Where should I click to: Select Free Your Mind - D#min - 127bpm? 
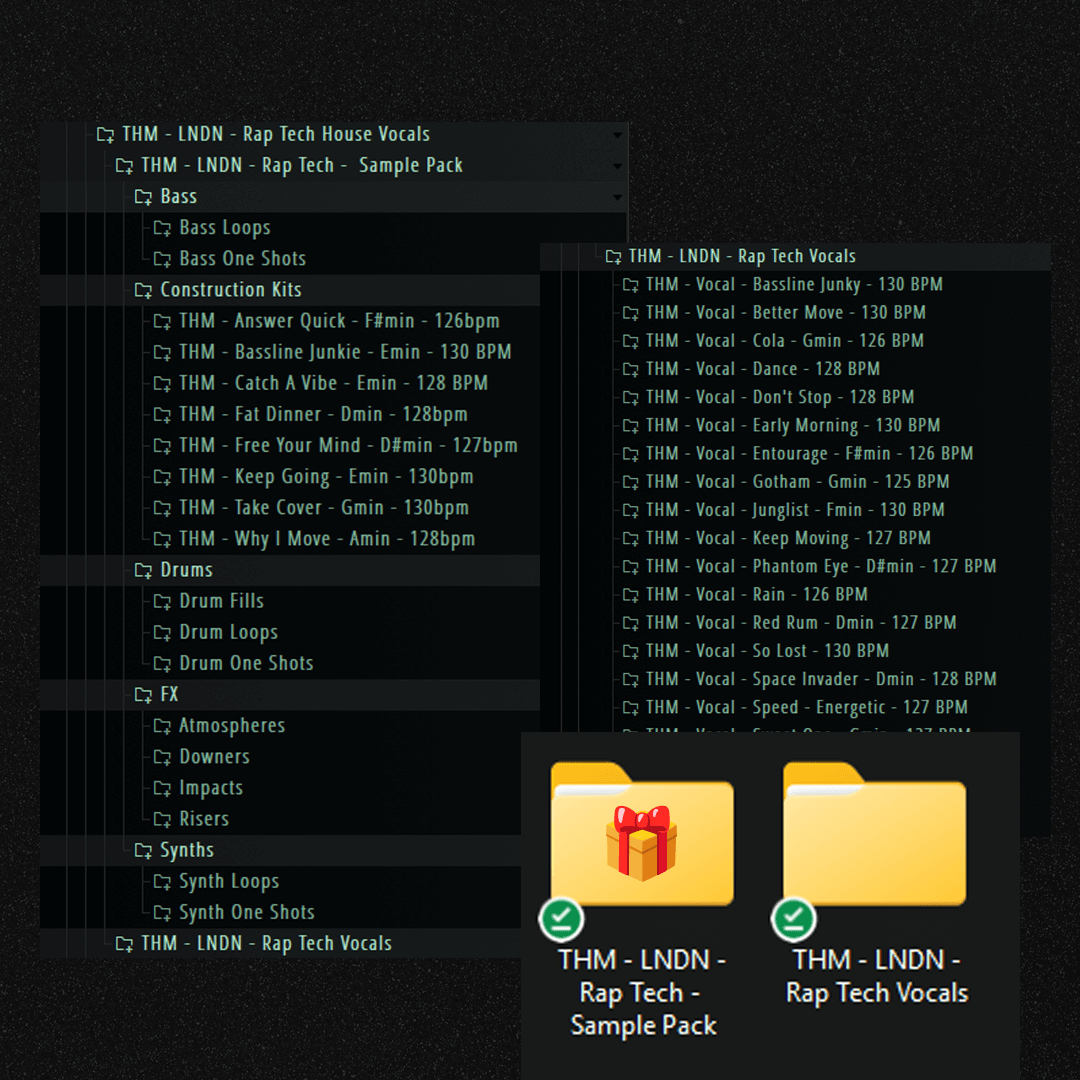348,445
